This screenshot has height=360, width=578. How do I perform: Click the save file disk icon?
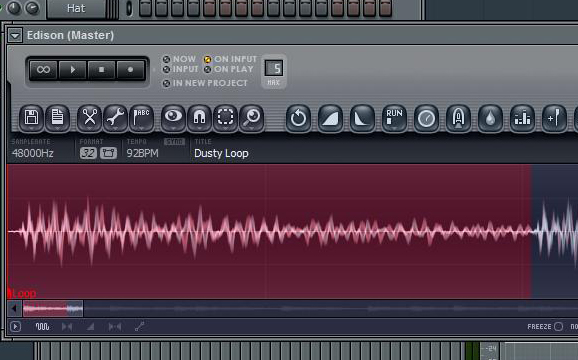coord(31,118)
